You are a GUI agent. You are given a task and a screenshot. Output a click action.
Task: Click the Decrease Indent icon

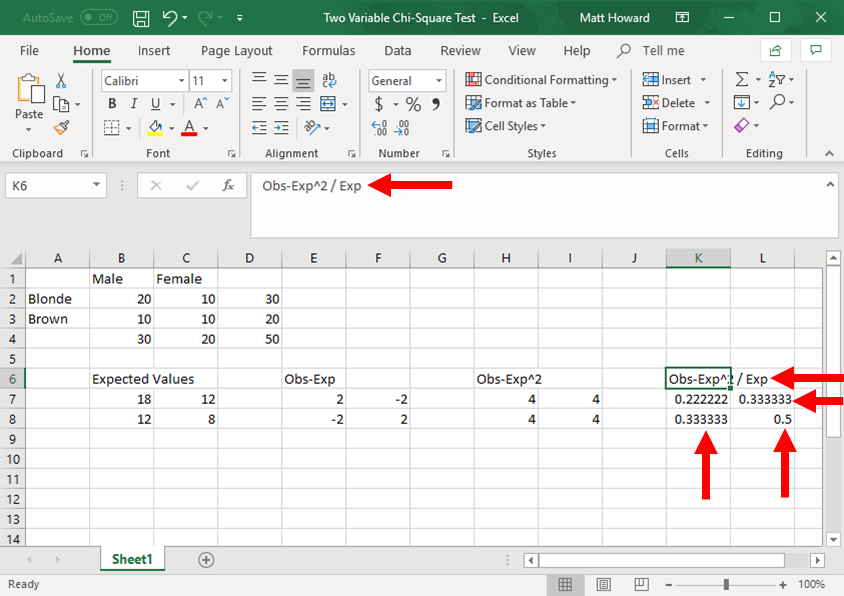pos(259,128)
